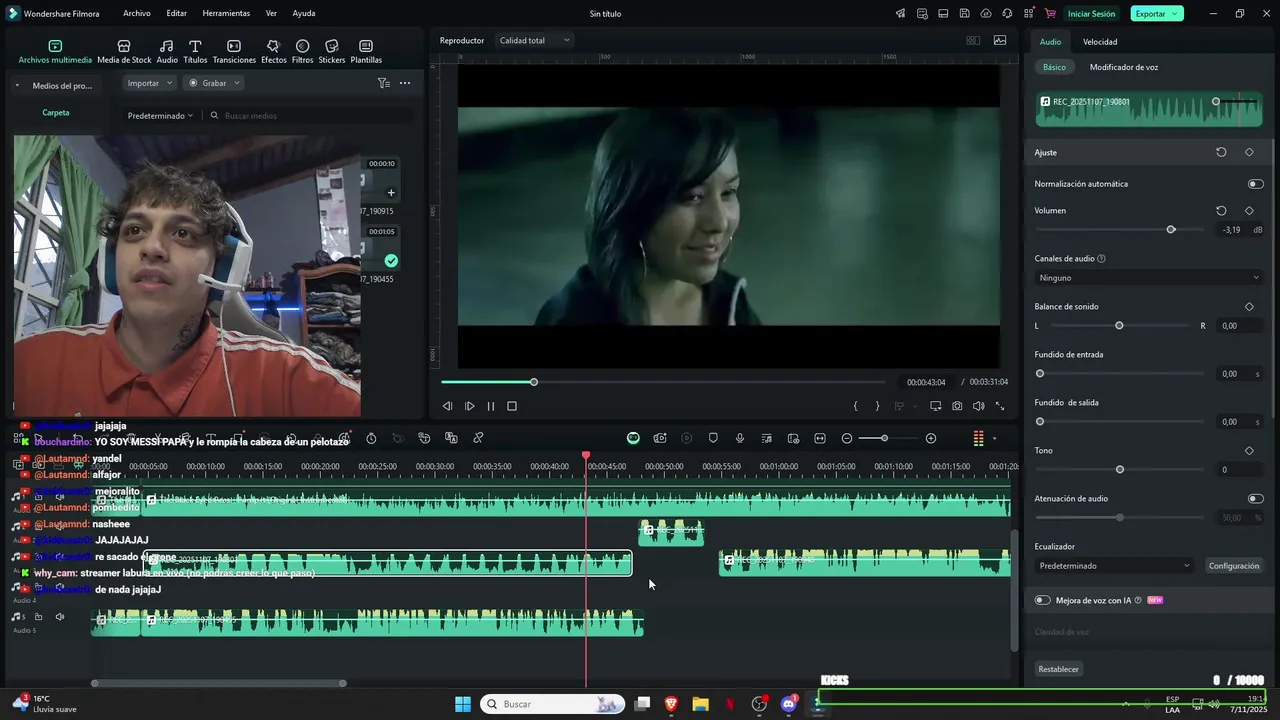Switch to the Modificador de voz tab
The image size is (1280, 720).
1124,67
